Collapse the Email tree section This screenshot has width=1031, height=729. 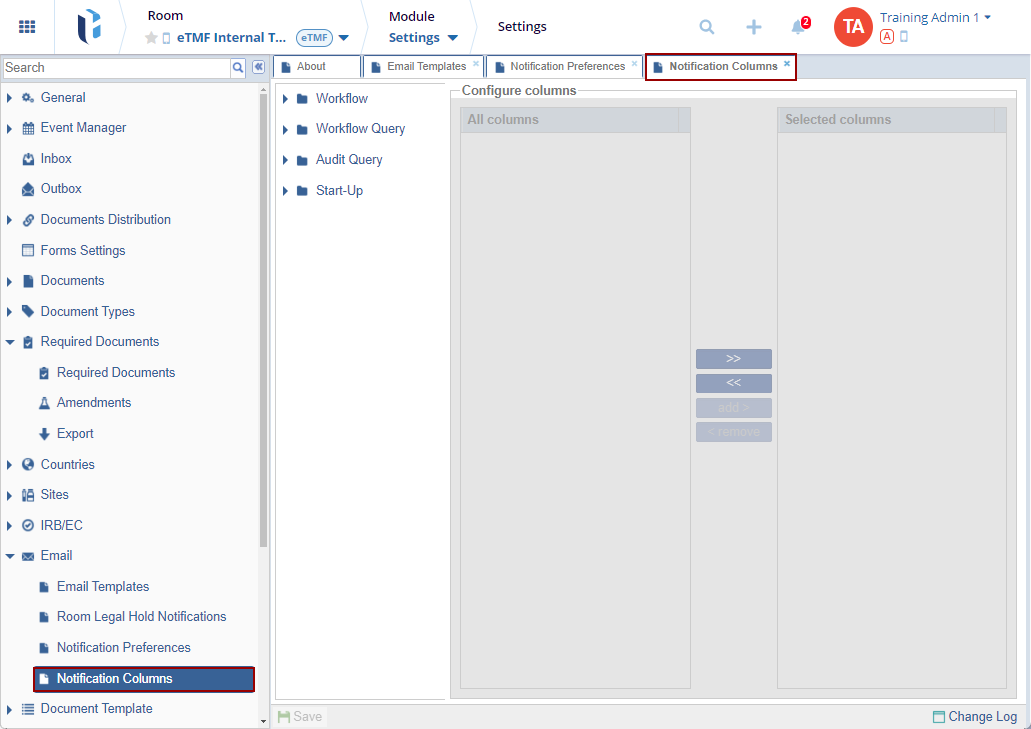10,556
